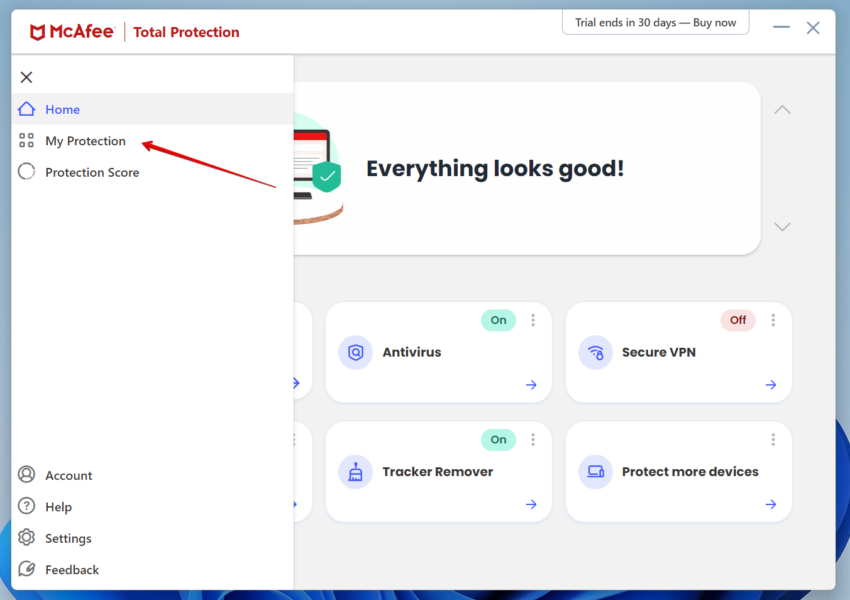Click the Feedback icon
850x600 pixels.
pyautogui.click(x=27, y=570)
